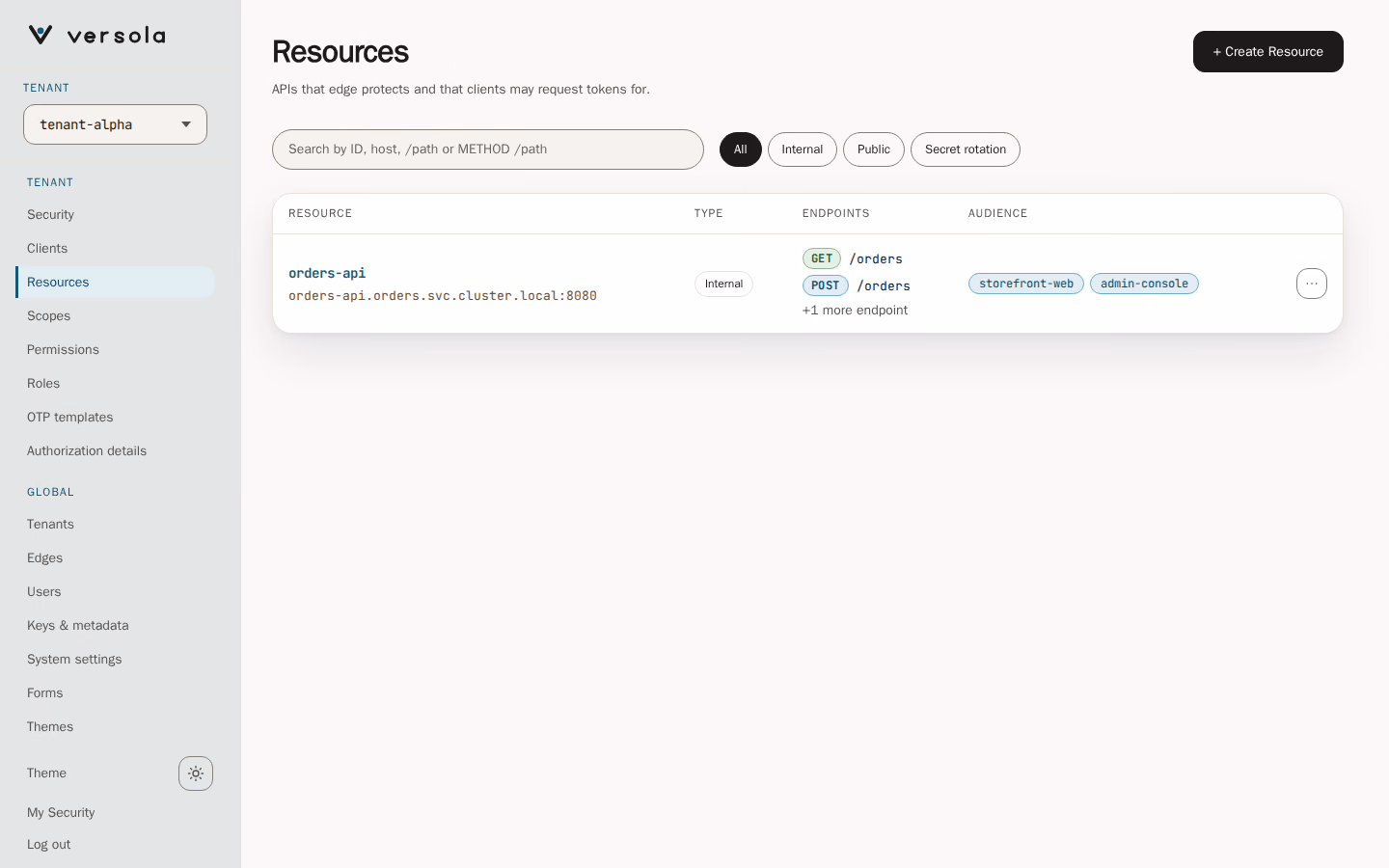The image size is (1389, 868).
Task: Filter resources by Internal type
Action: (x=803, y=149)
